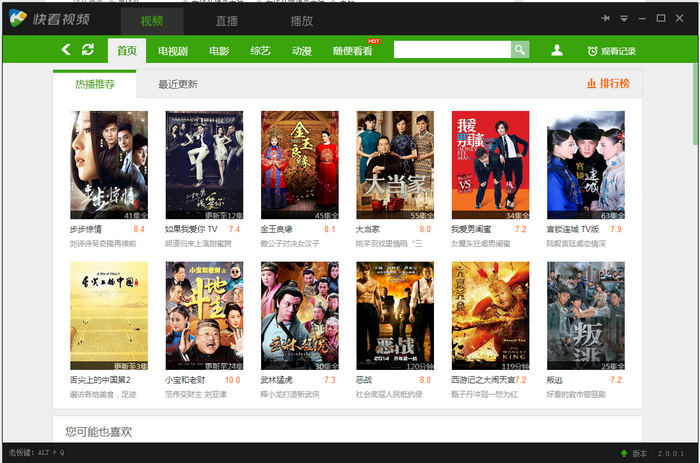Switch to the 播放 top tab

(302, 21)
